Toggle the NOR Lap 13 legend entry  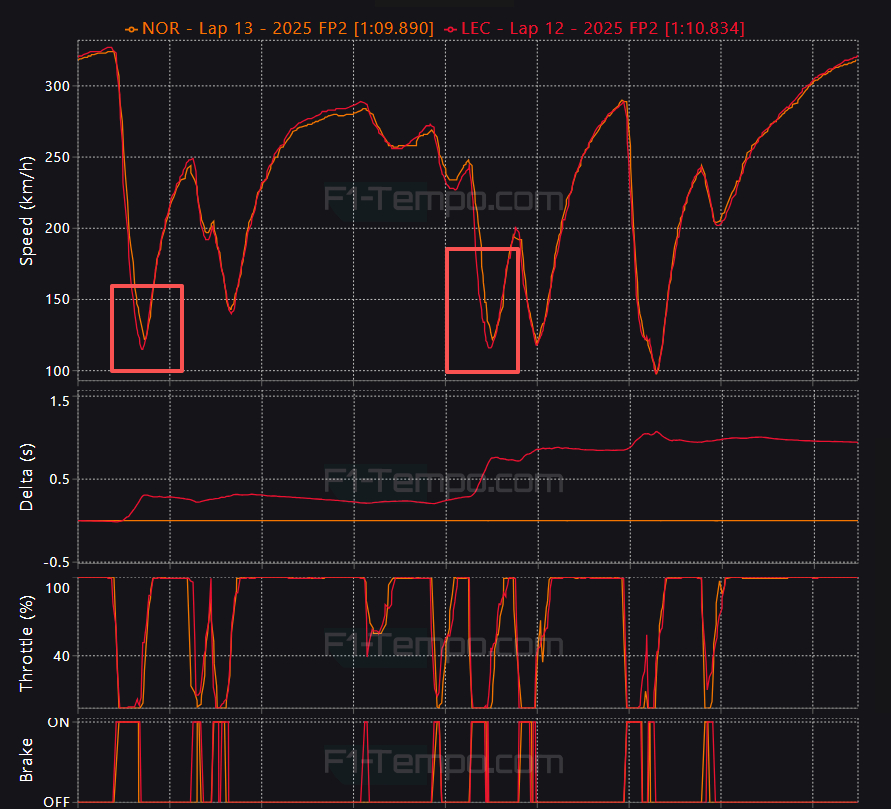tap(280, 28)
